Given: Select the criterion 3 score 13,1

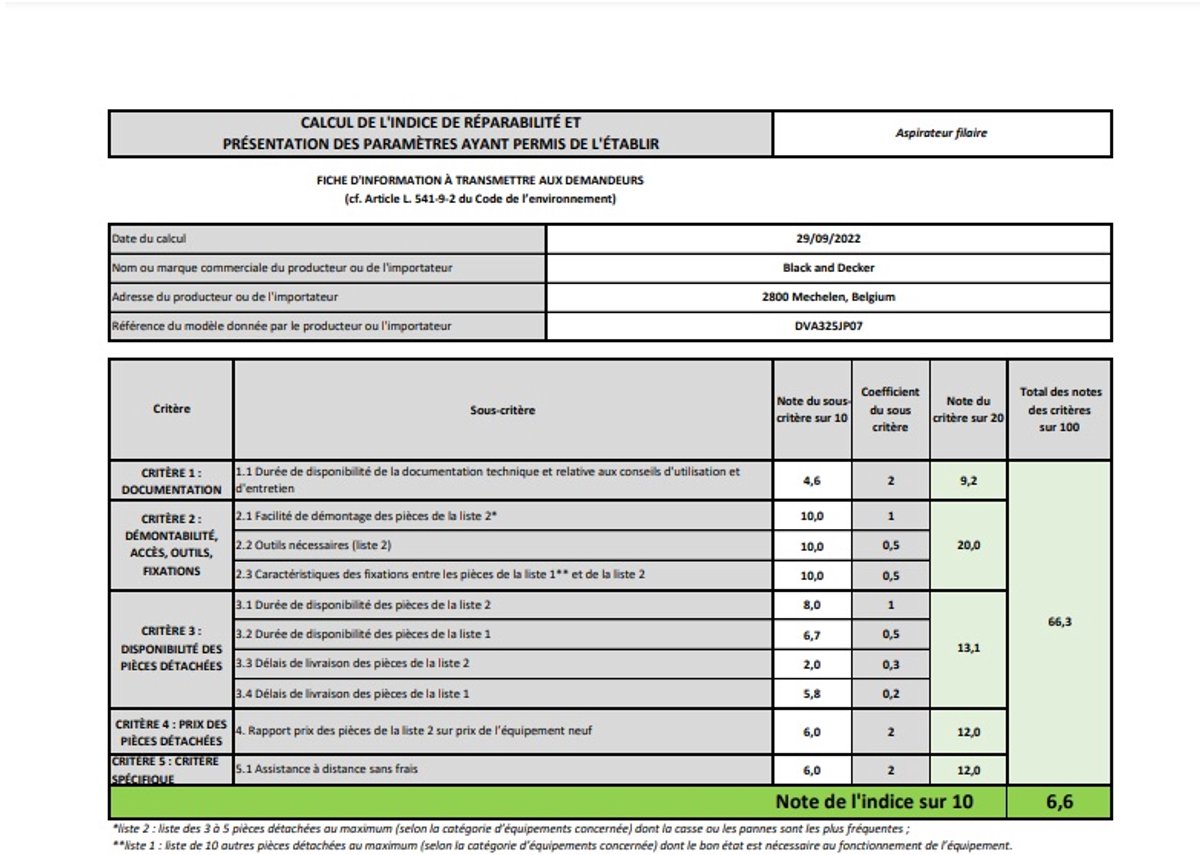Looking at the screenshot, I should pos(968,649).
